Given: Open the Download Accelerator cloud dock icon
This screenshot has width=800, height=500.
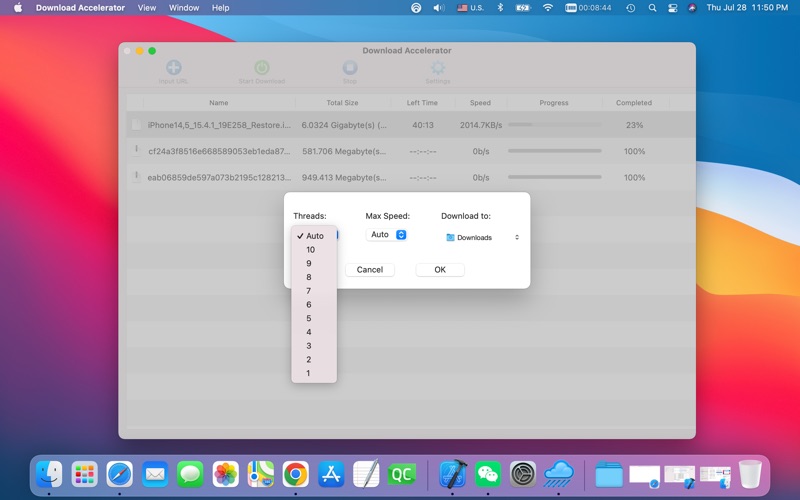Looking at the screenshot, I should pos(559,474).
